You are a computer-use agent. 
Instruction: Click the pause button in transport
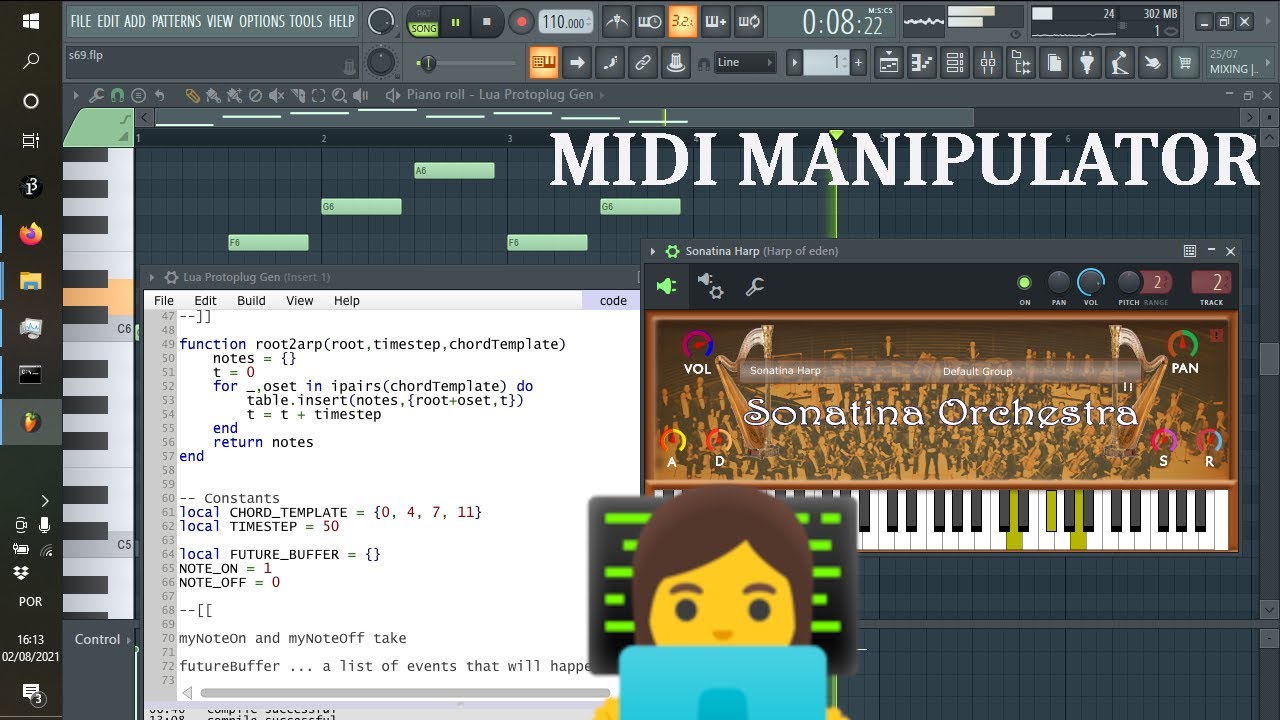pyautogui.click(x=455, y=21)
